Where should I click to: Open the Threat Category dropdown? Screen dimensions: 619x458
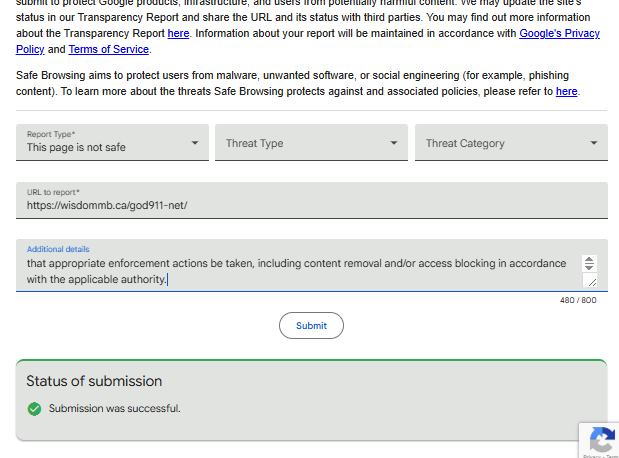(x=511, y=143)
